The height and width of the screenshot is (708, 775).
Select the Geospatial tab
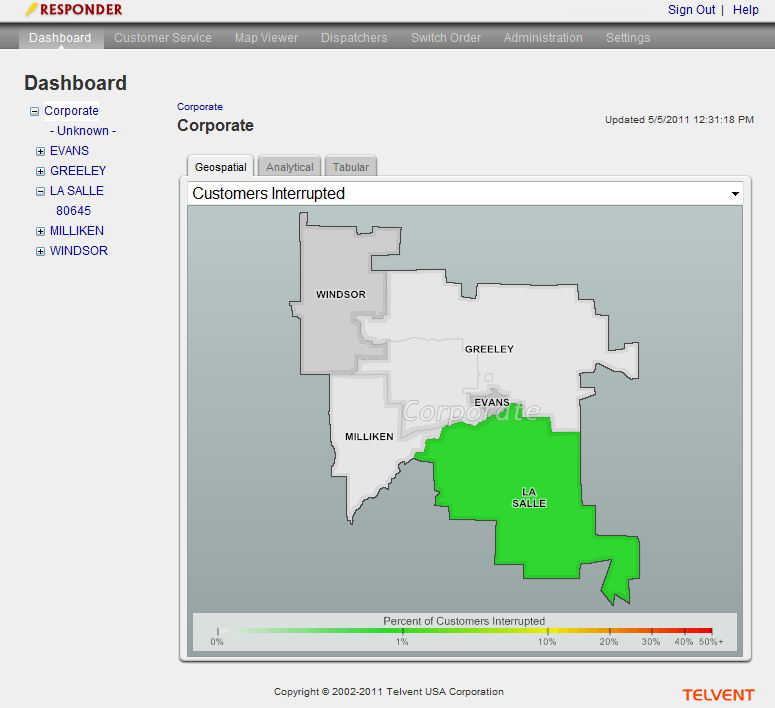click(x=221, y=167)
